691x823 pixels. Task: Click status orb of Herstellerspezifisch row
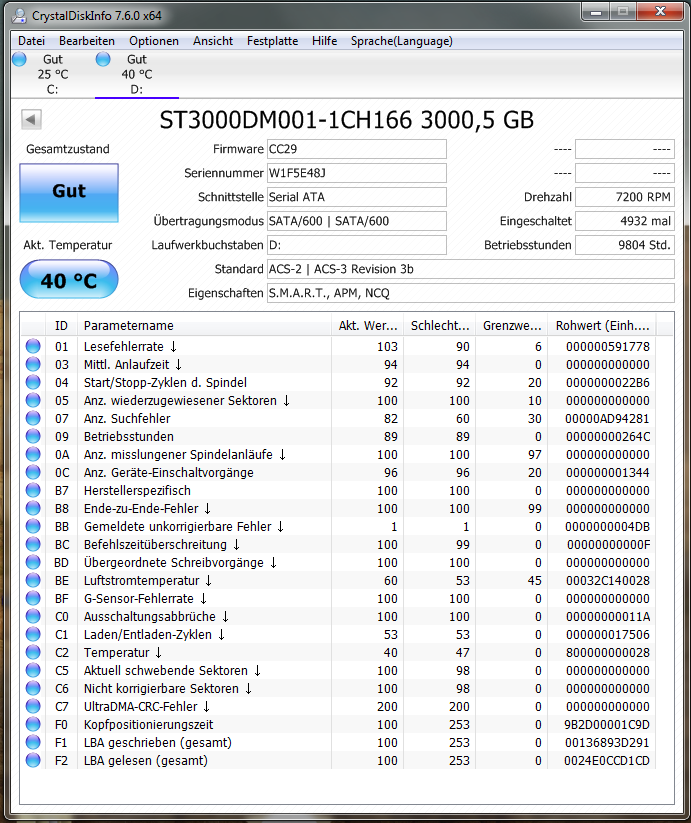(33, 490)
